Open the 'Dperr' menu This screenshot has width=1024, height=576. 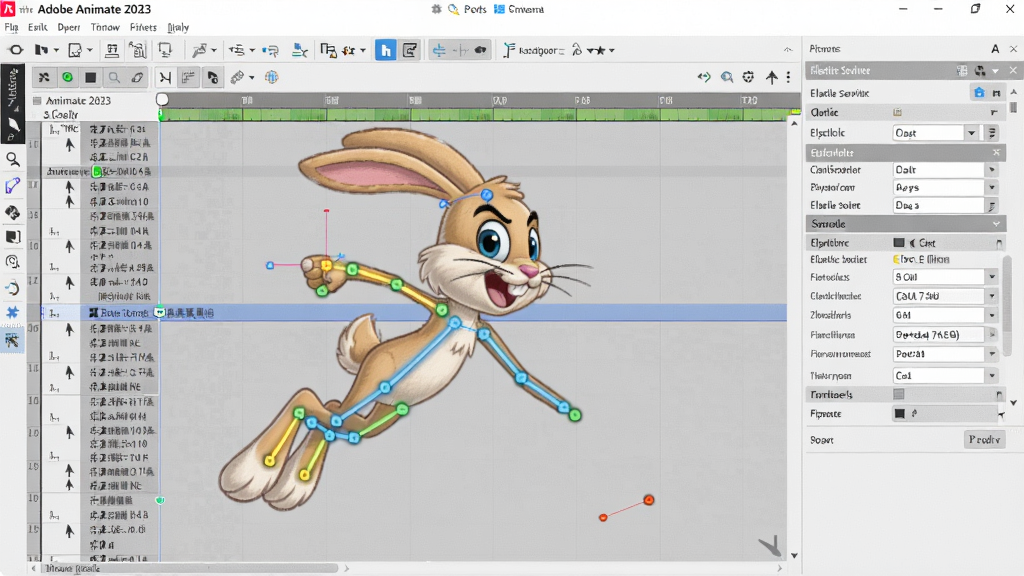(69, 27)
